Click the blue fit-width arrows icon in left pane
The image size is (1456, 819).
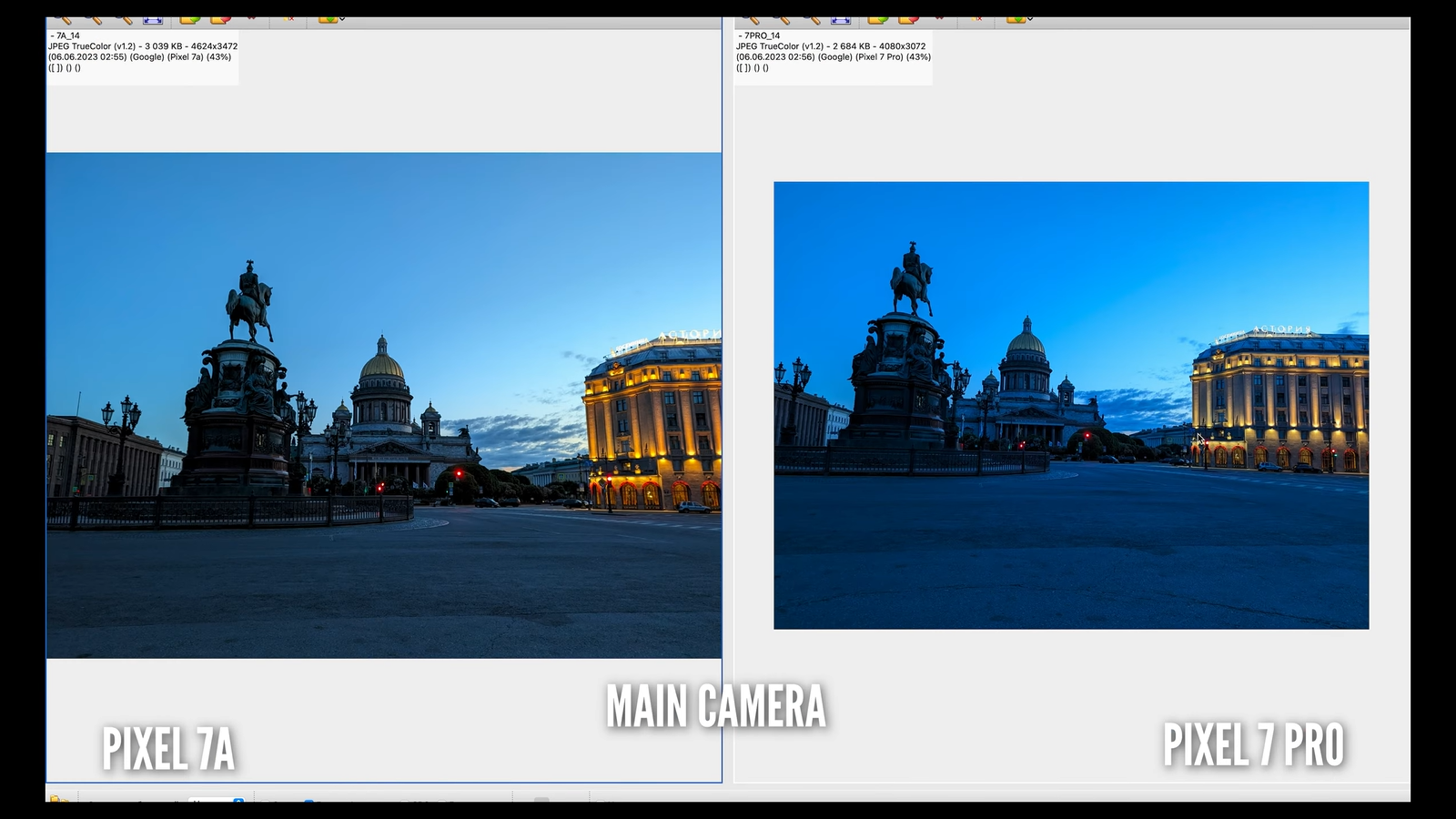(153, 19)
